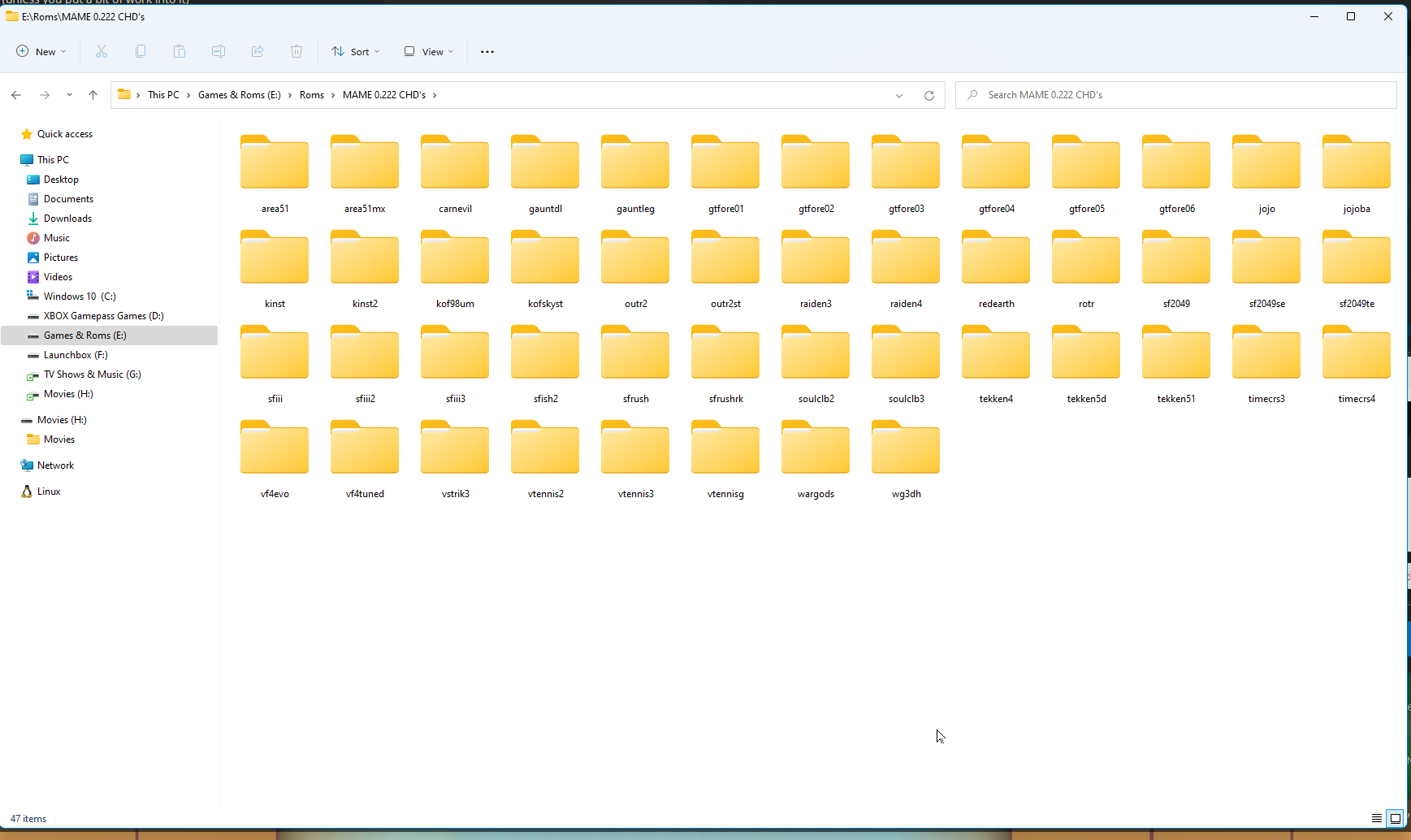This screenshot has height=840, width=1411.
Task: Refresh the current folder view
Action: [929, 95]
